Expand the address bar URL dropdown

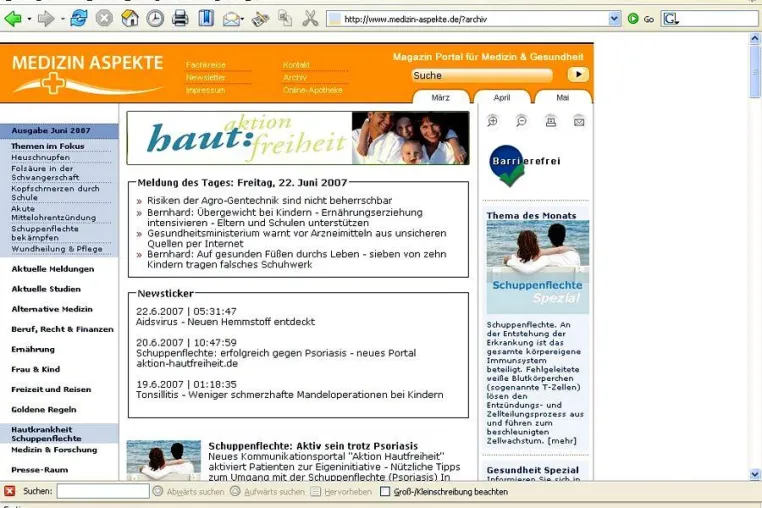(614, 19)
